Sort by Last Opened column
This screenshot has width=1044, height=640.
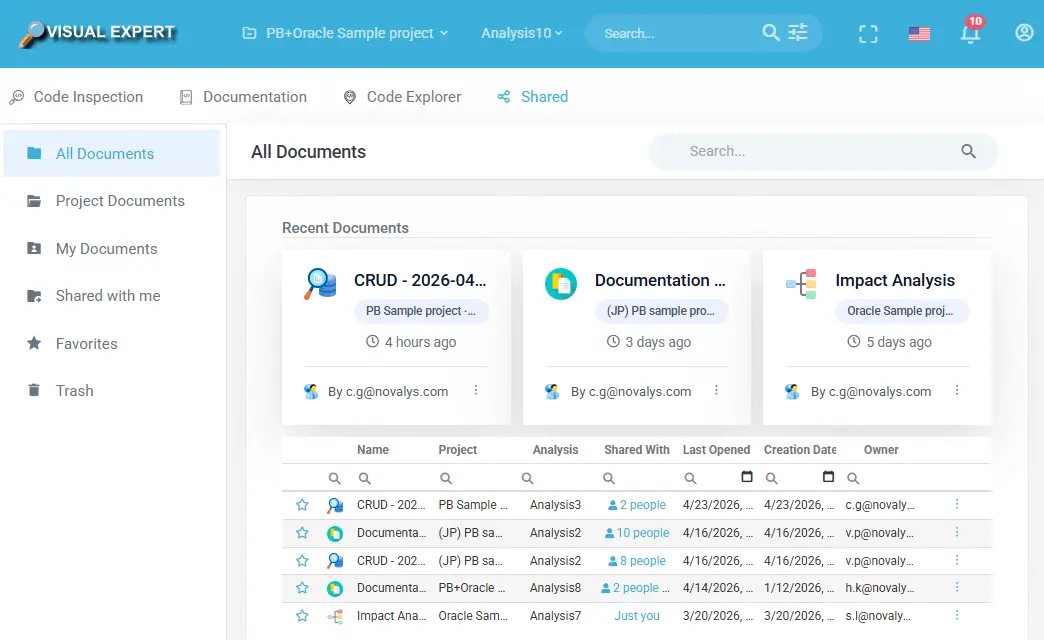click(716, 450)
